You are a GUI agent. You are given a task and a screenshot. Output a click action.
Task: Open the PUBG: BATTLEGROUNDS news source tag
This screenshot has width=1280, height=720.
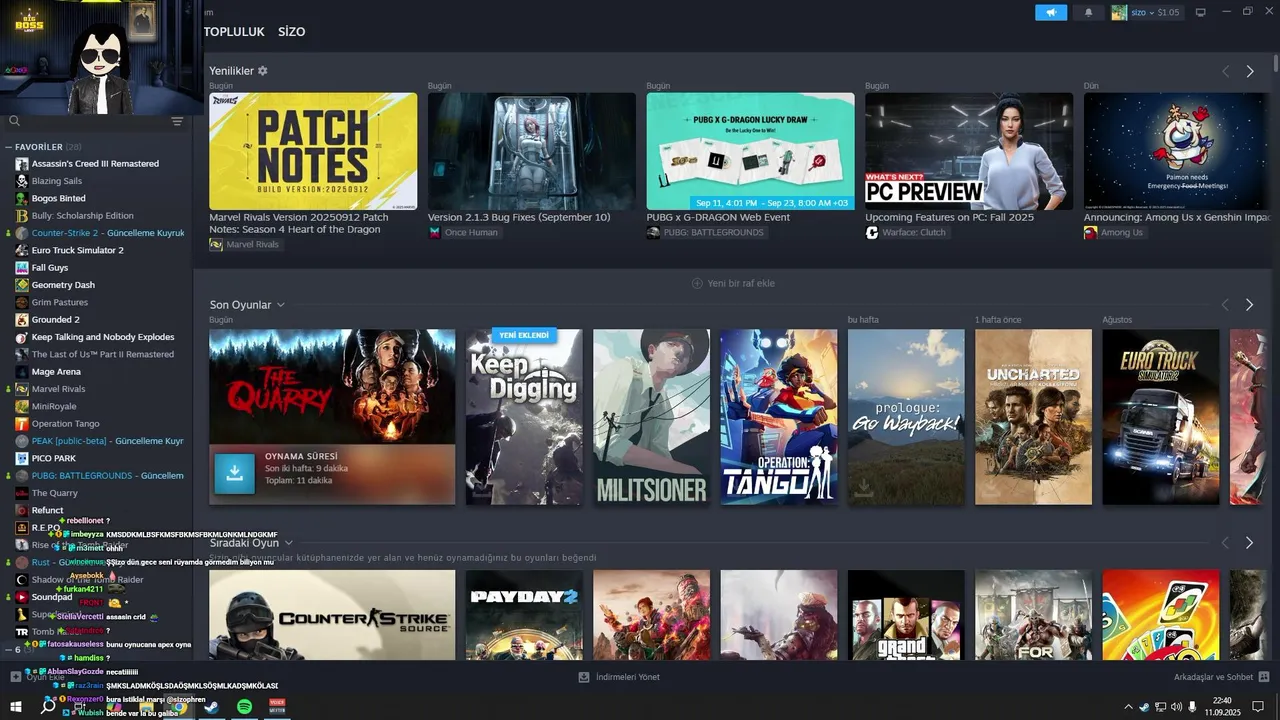click(705, 232)
